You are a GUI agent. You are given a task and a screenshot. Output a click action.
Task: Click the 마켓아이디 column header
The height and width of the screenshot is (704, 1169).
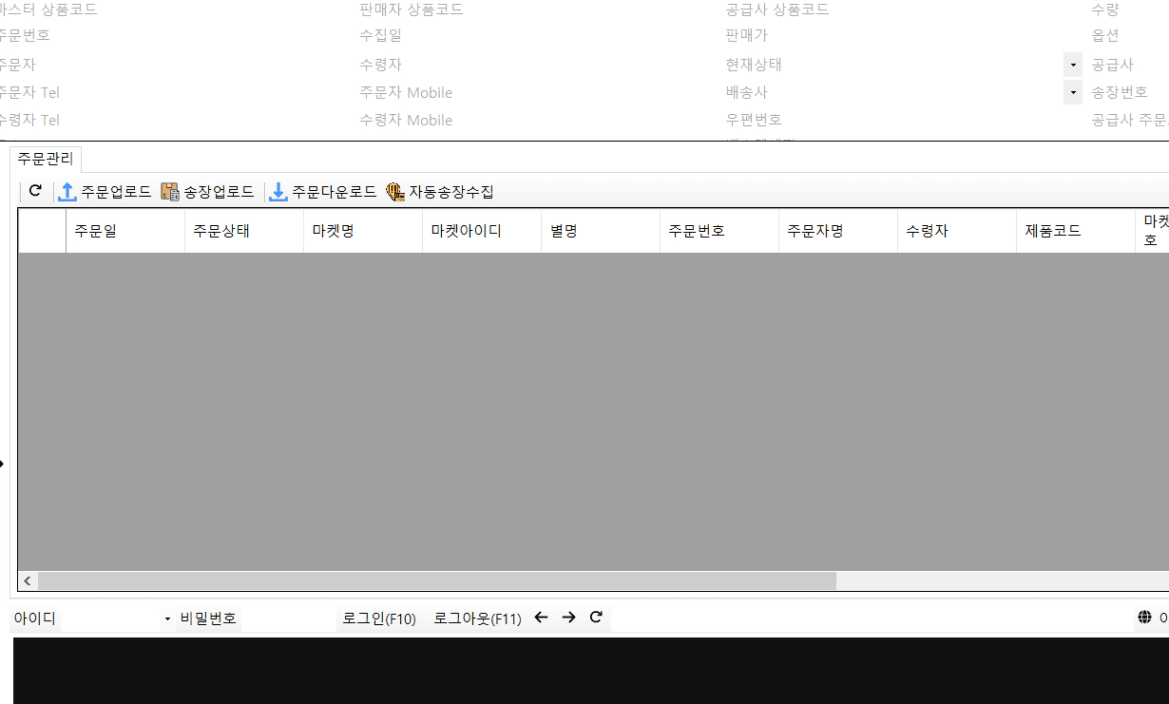tap(482, 231)
